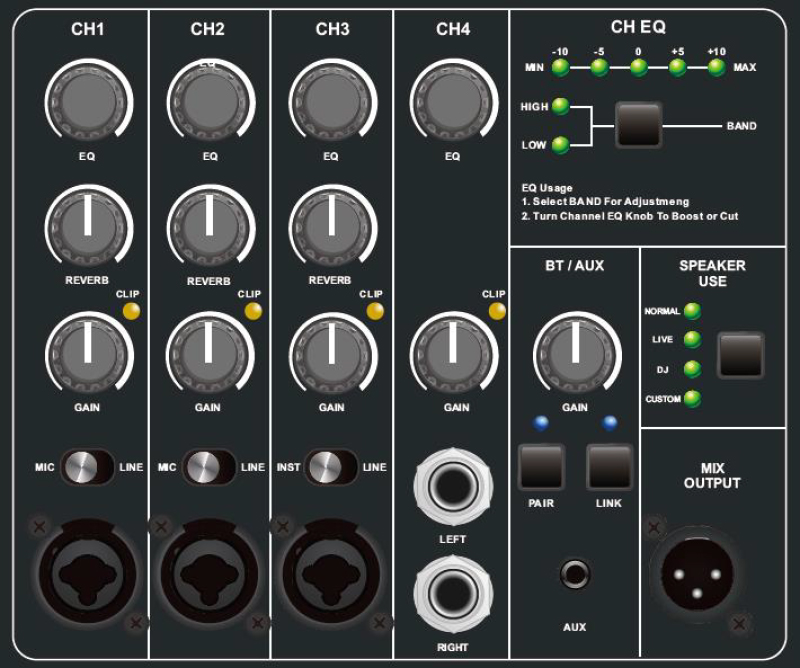Click the MIX OUTPUT XLR connector
800x668 pixels.
697,575
